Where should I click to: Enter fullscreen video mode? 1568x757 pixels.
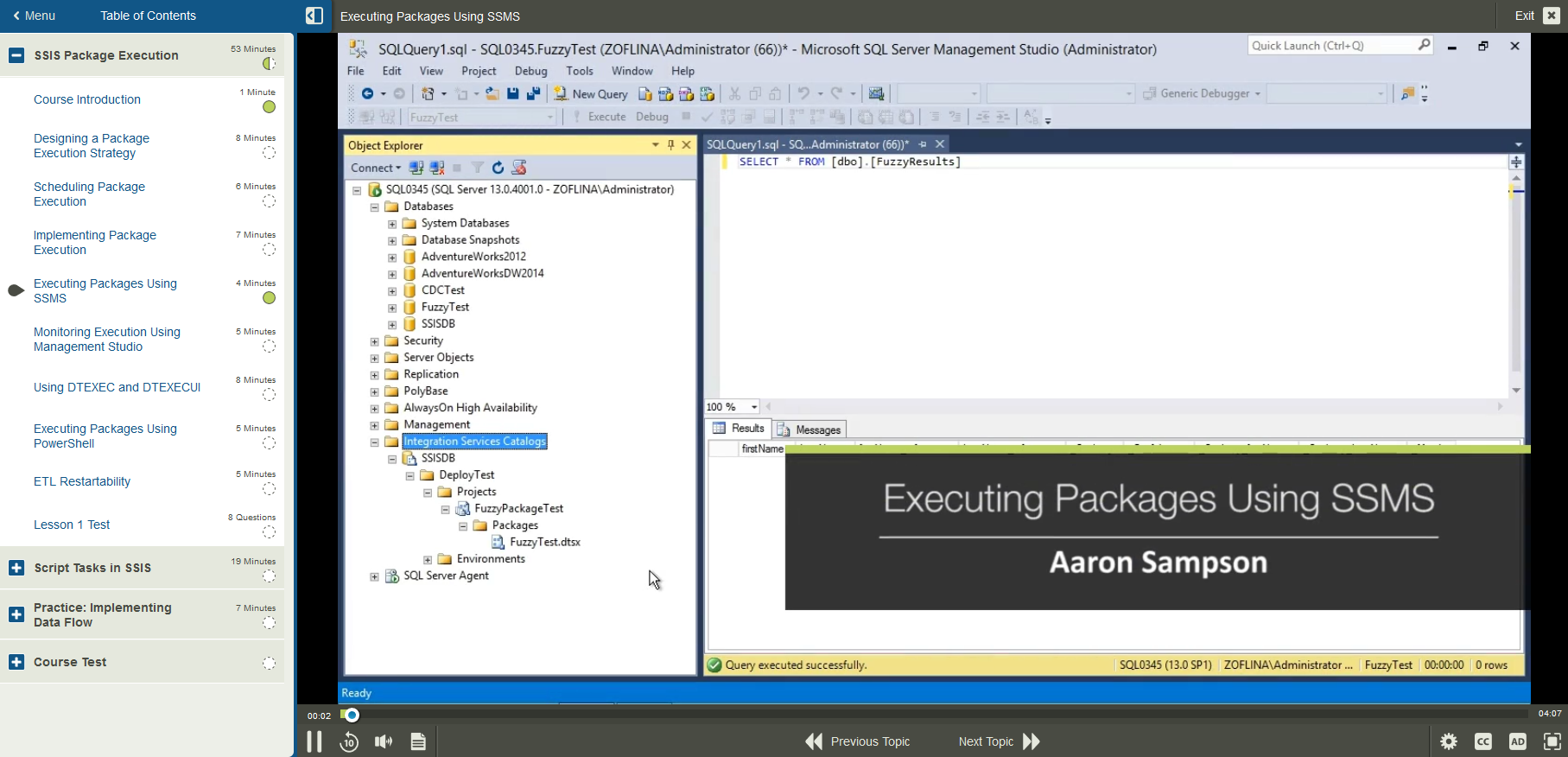click(1552, 741)
